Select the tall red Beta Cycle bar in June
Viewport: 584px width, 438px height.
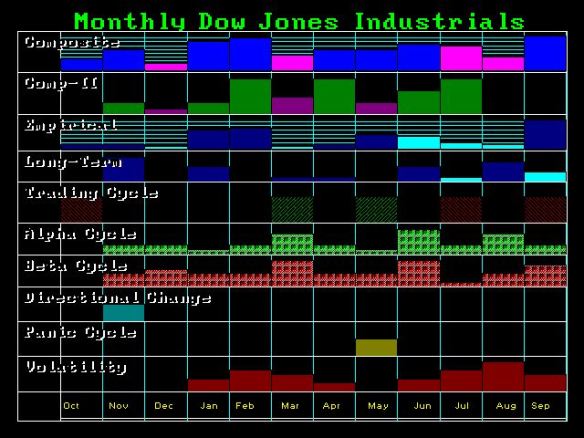[419, 274]
